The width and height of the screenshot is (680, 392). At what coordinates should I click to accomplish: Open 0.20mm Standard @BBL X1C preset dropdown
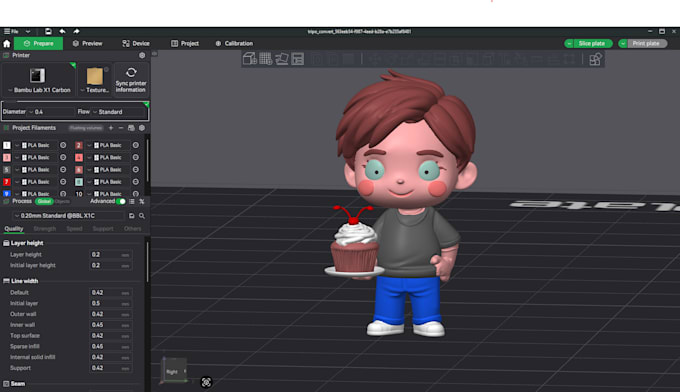(x=69, y=216)
